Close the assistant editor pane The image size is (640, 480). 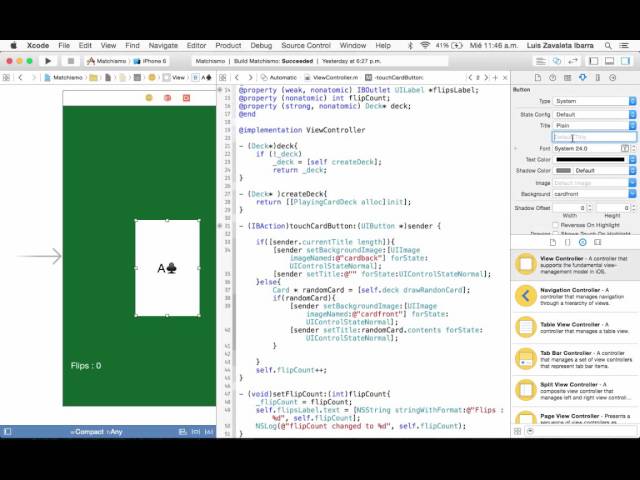pos(505,78)
